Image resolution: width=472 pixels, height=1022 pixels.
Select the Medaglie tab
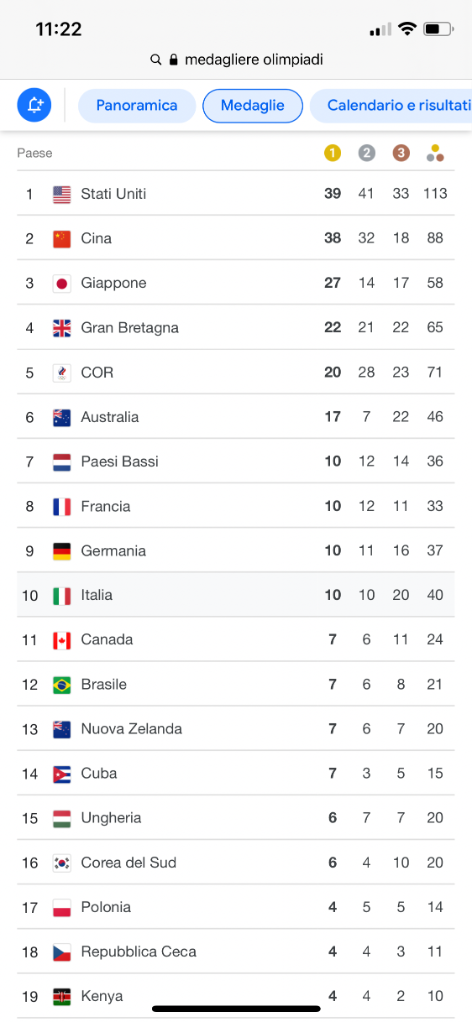pos(253,106)
